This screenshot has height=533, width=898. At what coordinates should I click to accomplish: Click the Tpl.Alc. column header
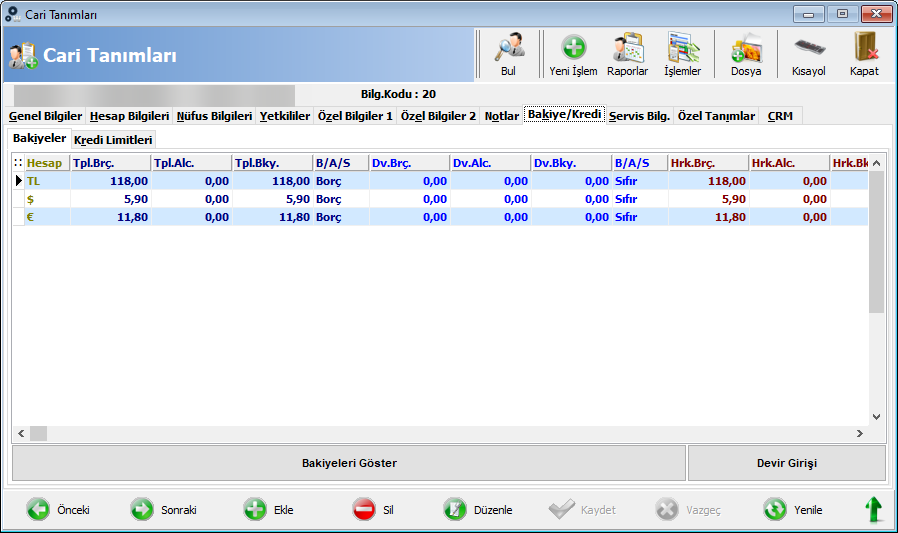[x=192, y=163]
